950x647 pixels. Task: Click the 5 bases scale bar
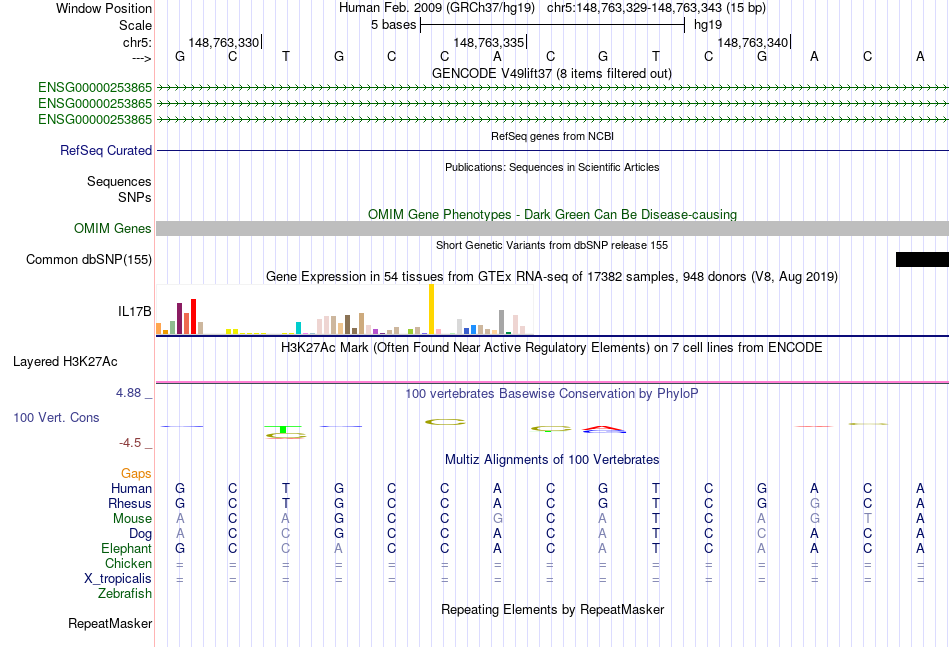pos(552,25)
